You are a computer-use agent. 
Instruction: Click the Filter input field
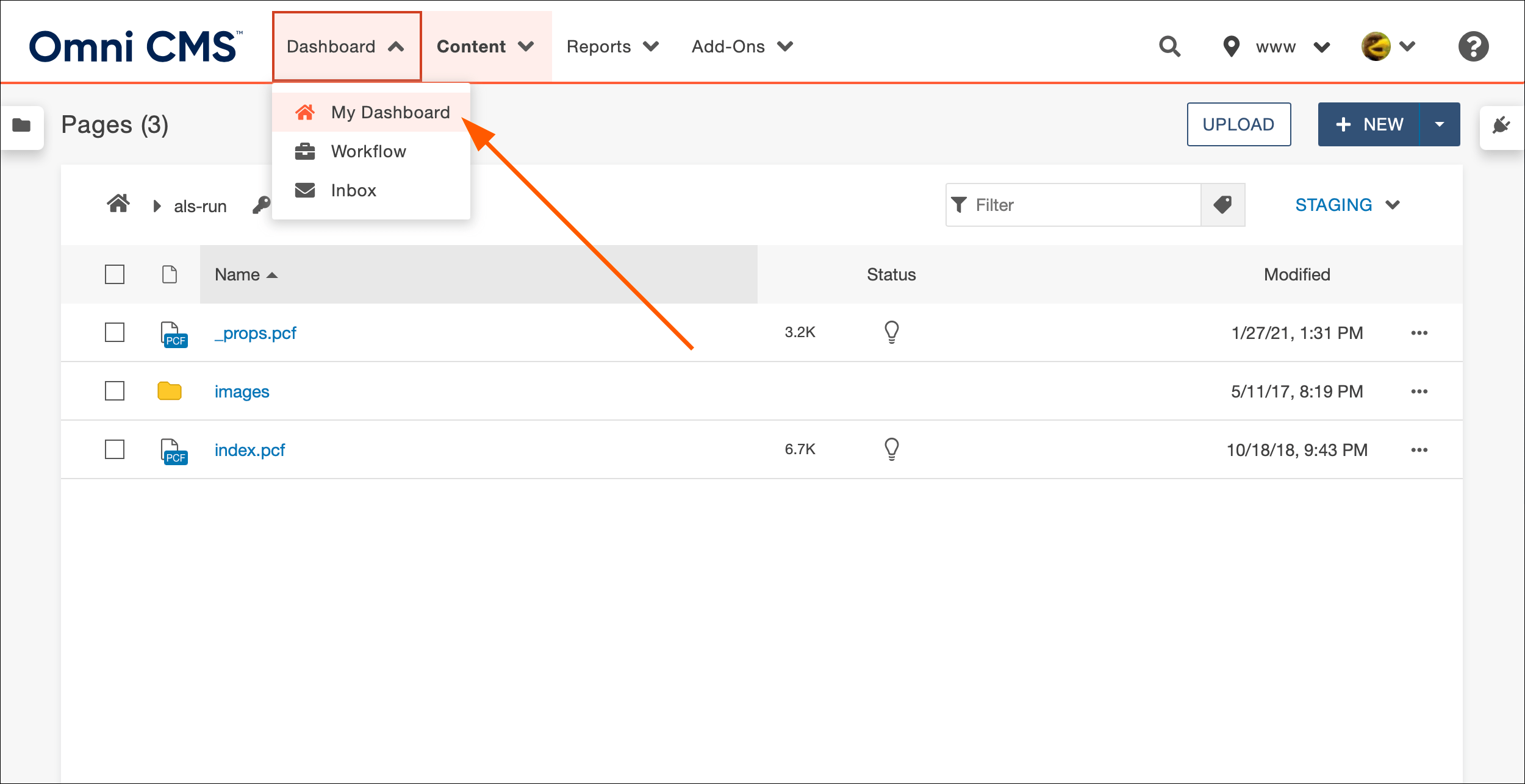pos(1074,204)
